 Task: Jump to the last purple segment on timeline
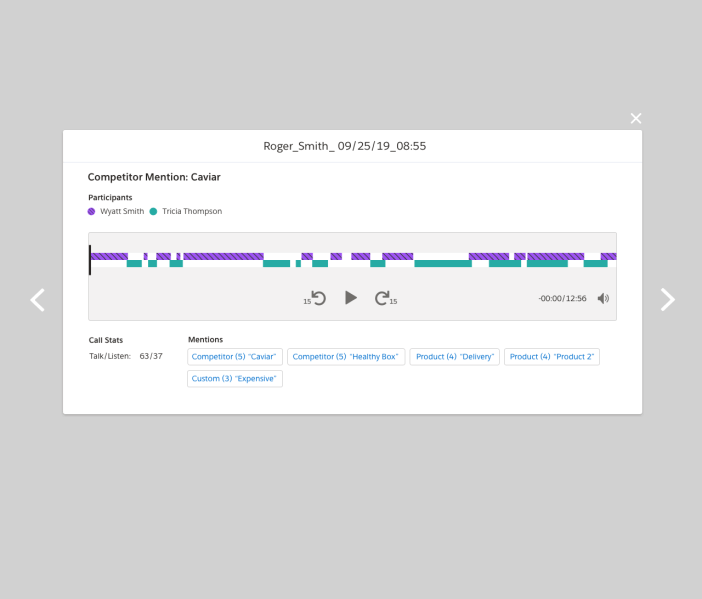(x=608, y=256)
